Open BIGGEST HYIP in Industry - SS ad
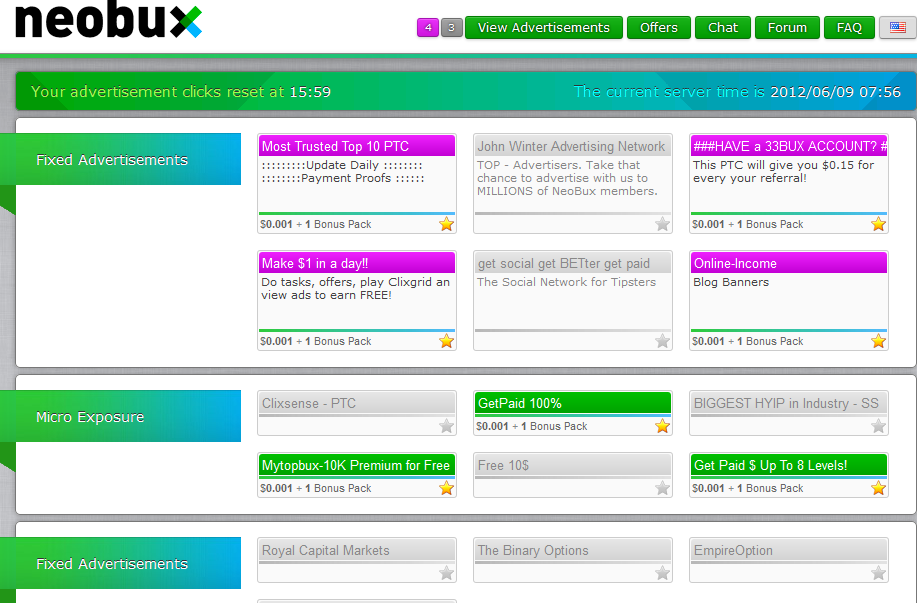The image size is (917, 603). [789, 404]
